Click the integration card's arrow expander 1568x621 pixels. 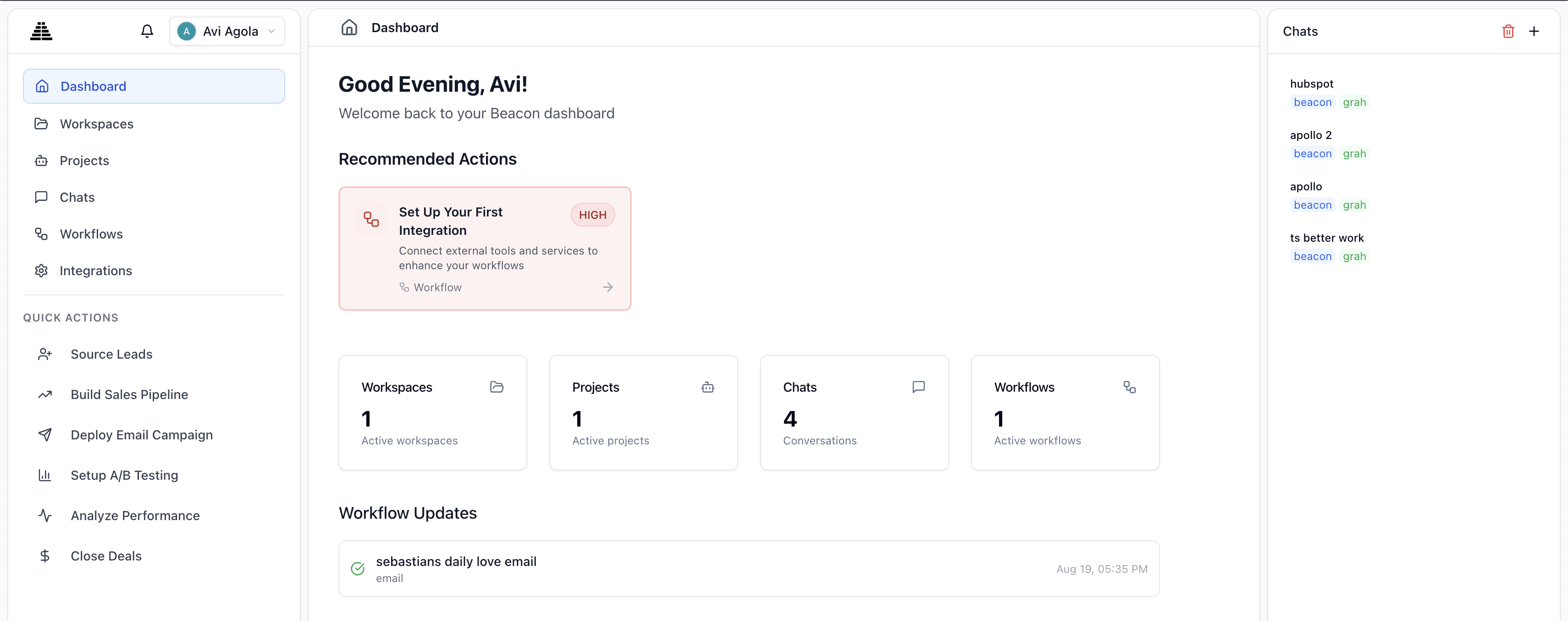click(x=607, y=287)
